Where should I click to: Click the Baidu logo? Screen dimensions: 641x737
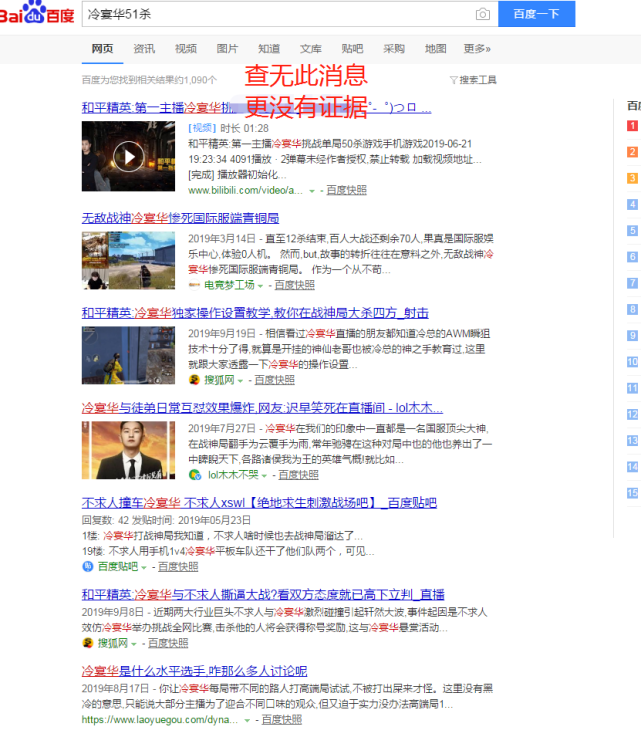point(37,13)
